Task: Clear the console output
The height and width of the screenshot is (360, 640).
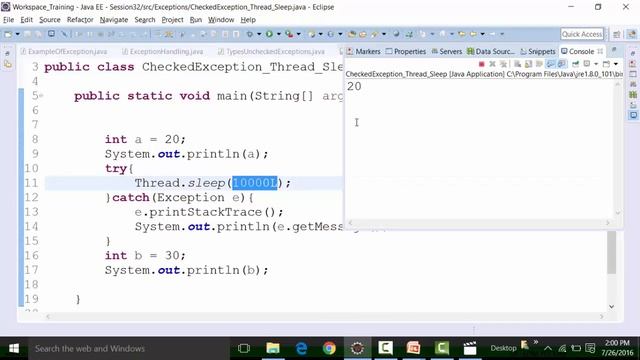Action: point(517,64)
